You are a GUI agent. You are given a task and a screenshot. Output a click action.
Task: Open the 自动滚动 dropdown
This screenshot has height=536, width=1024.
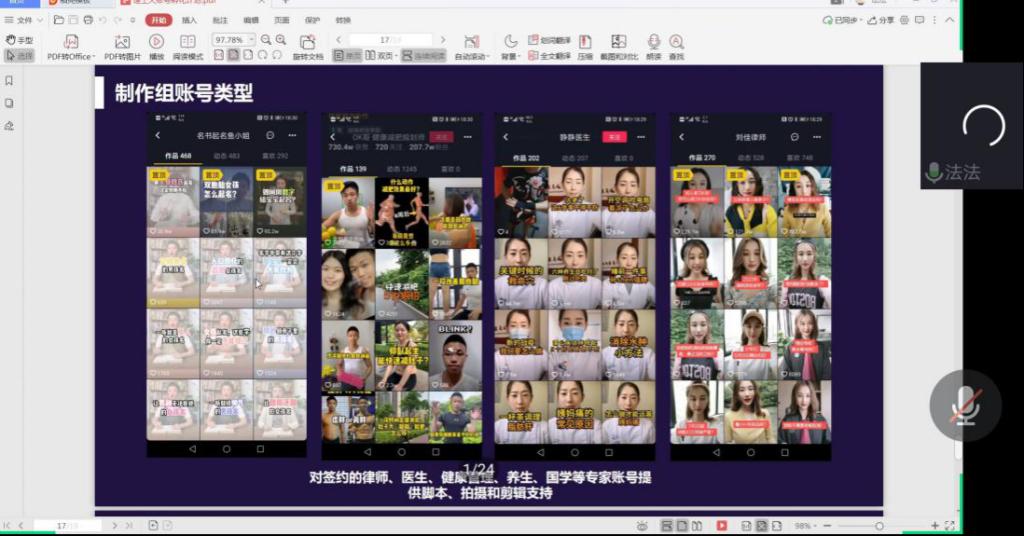point(471,57)
